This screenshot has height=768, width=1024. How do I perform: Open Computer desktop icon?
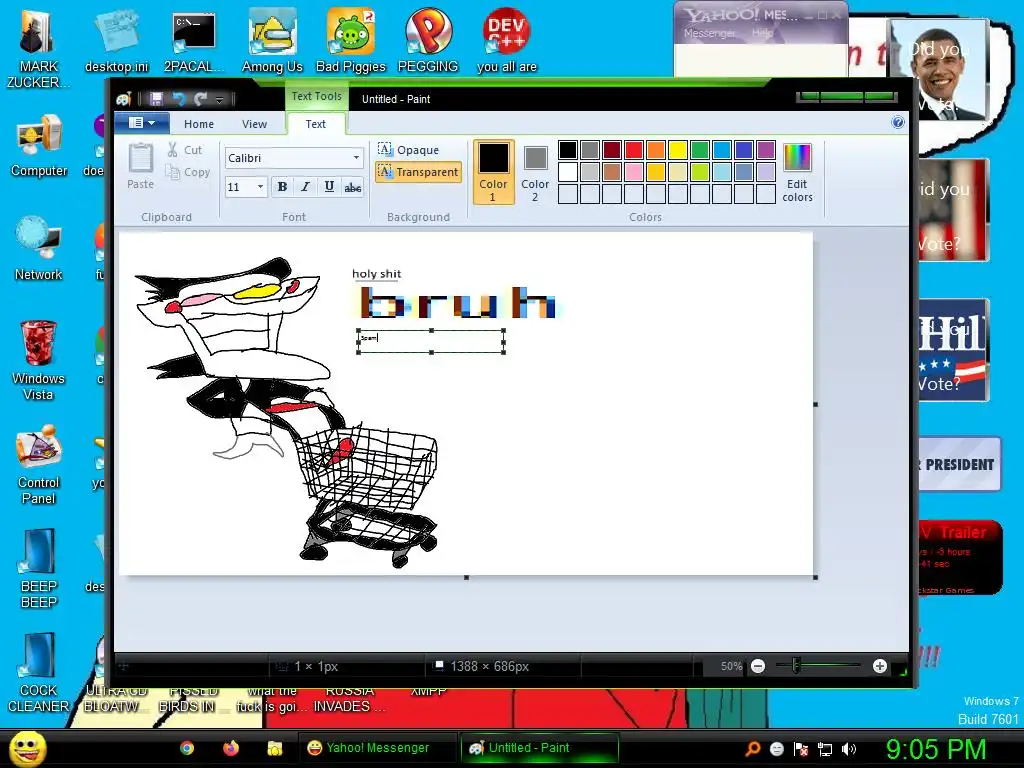(39, 145)
